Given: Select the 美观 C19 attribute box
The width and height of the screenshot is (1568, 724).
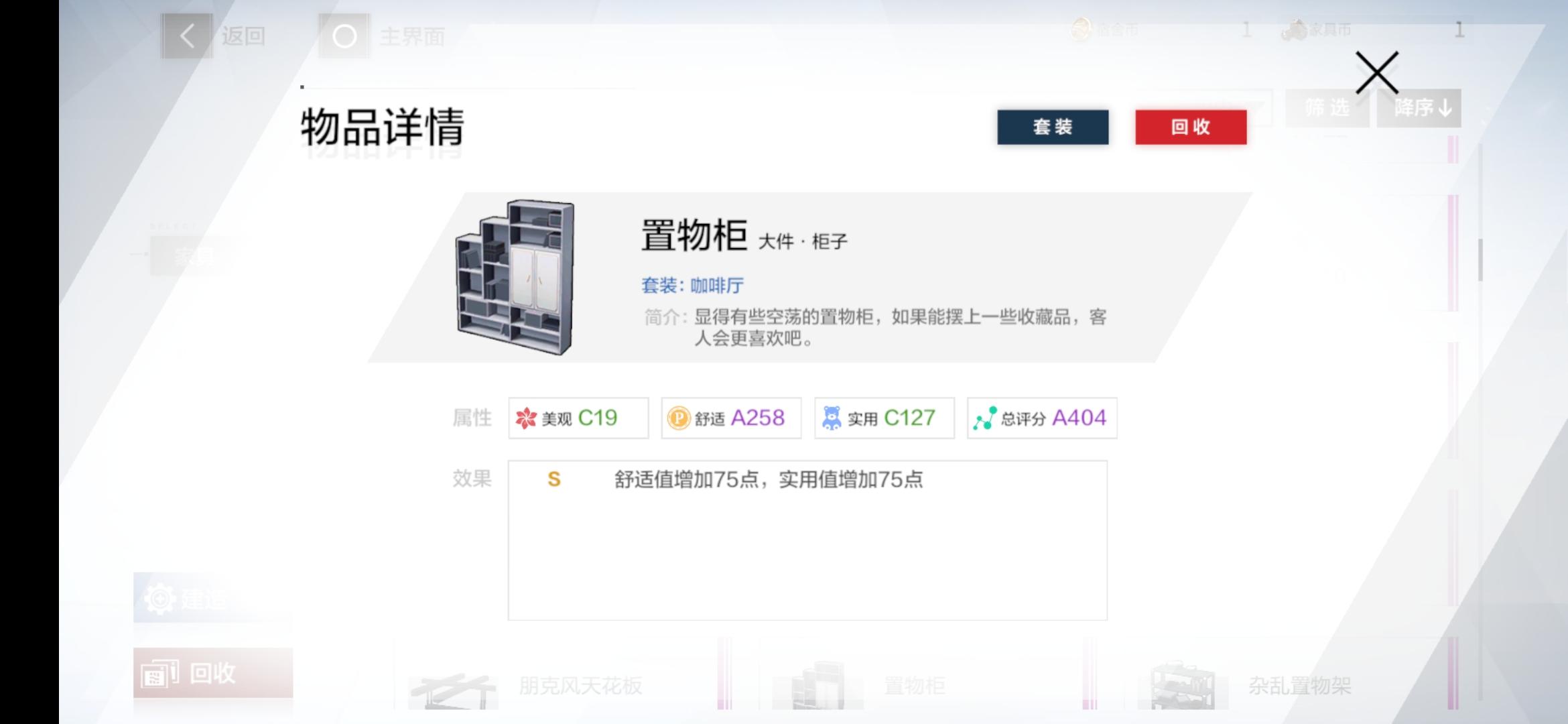Looking at the screenshot, I should [x=578, y=418].
